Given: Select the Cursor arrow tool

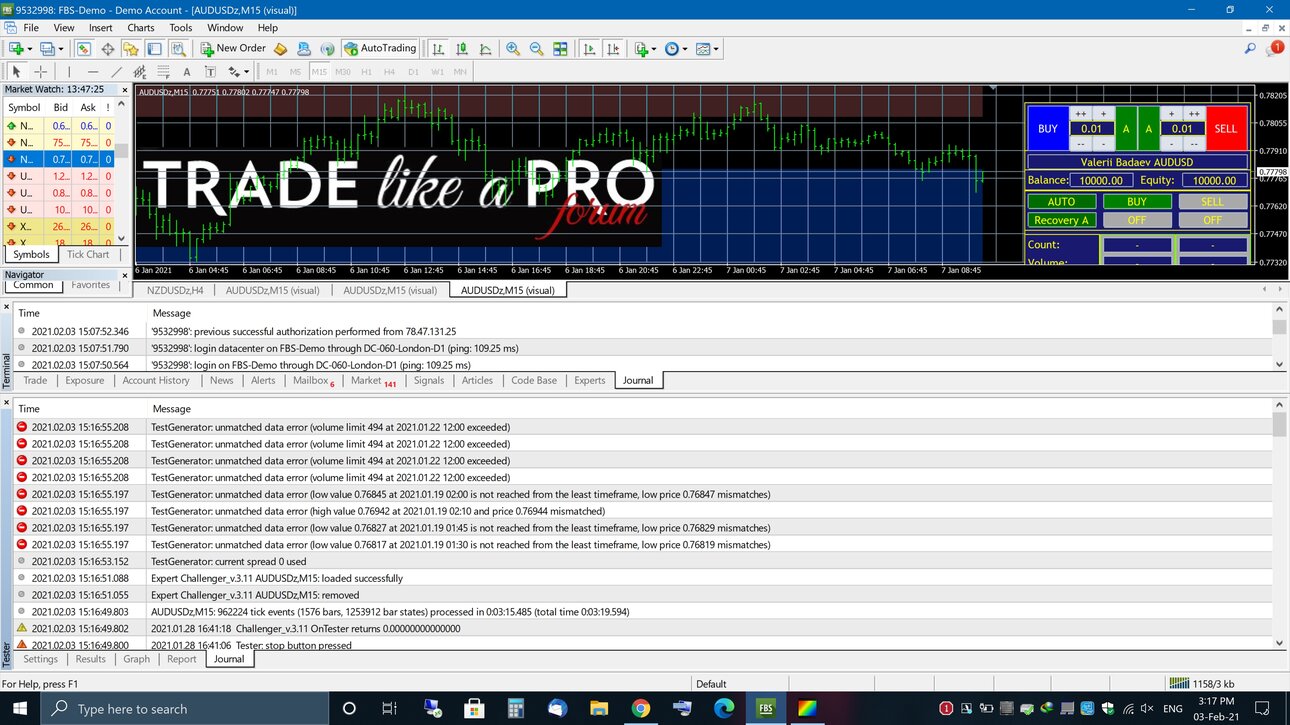Looking at the screenshot, I should pyautogui.click(x=16, y=72).
